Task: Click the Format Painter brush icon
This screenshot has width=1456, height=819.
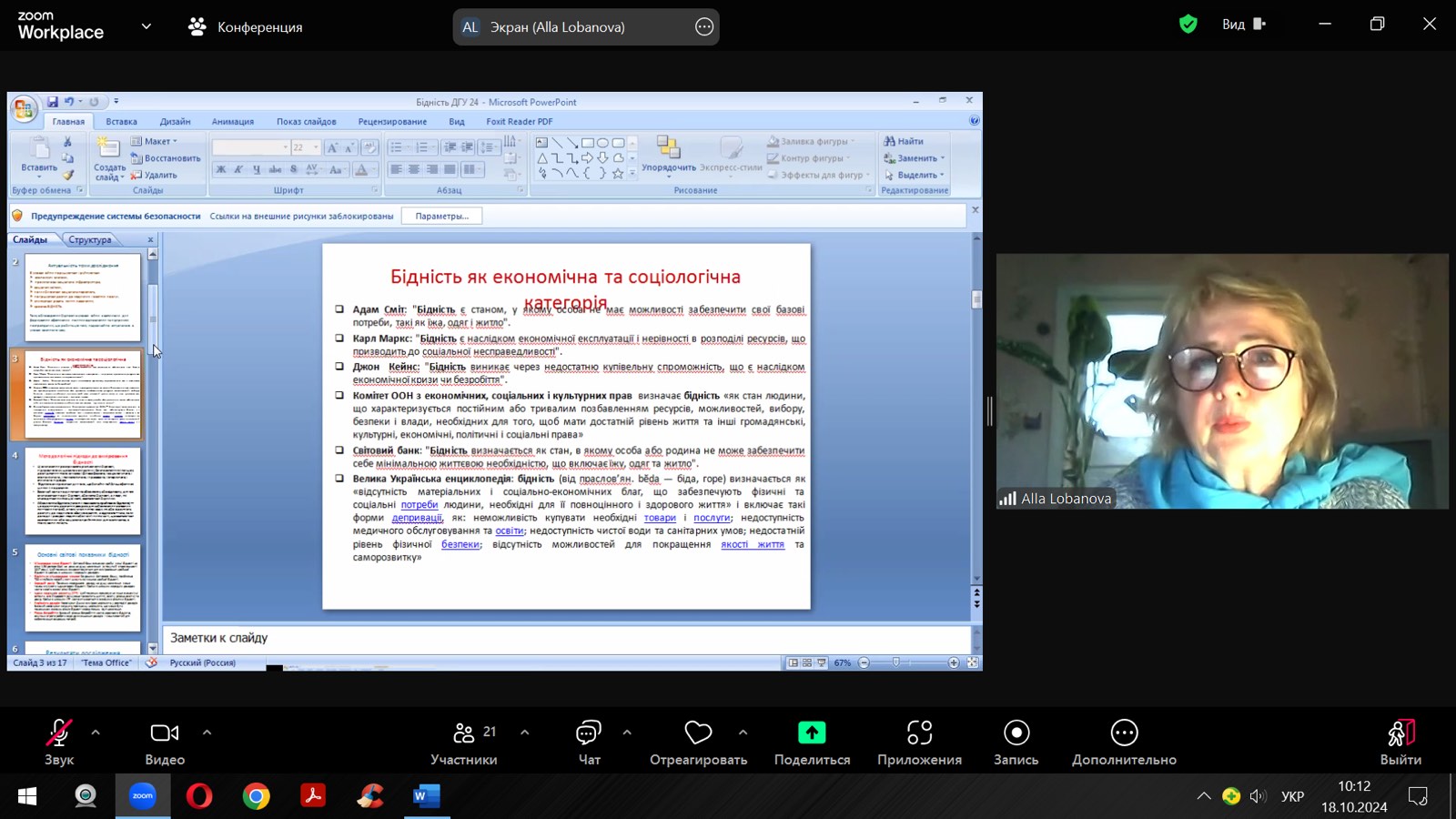Action: (x=67, y=175)
